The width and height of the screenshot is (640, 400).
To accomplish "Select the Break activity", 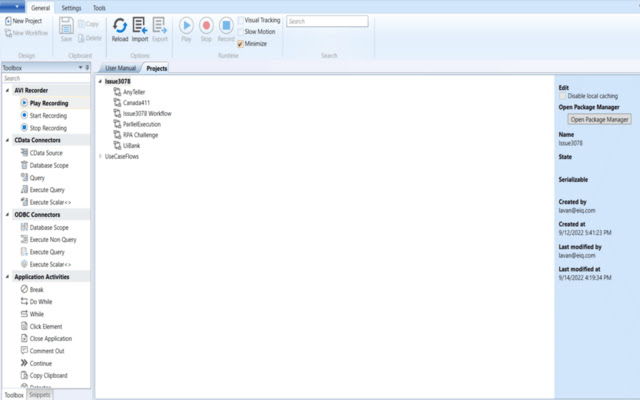I will (36, 289).
